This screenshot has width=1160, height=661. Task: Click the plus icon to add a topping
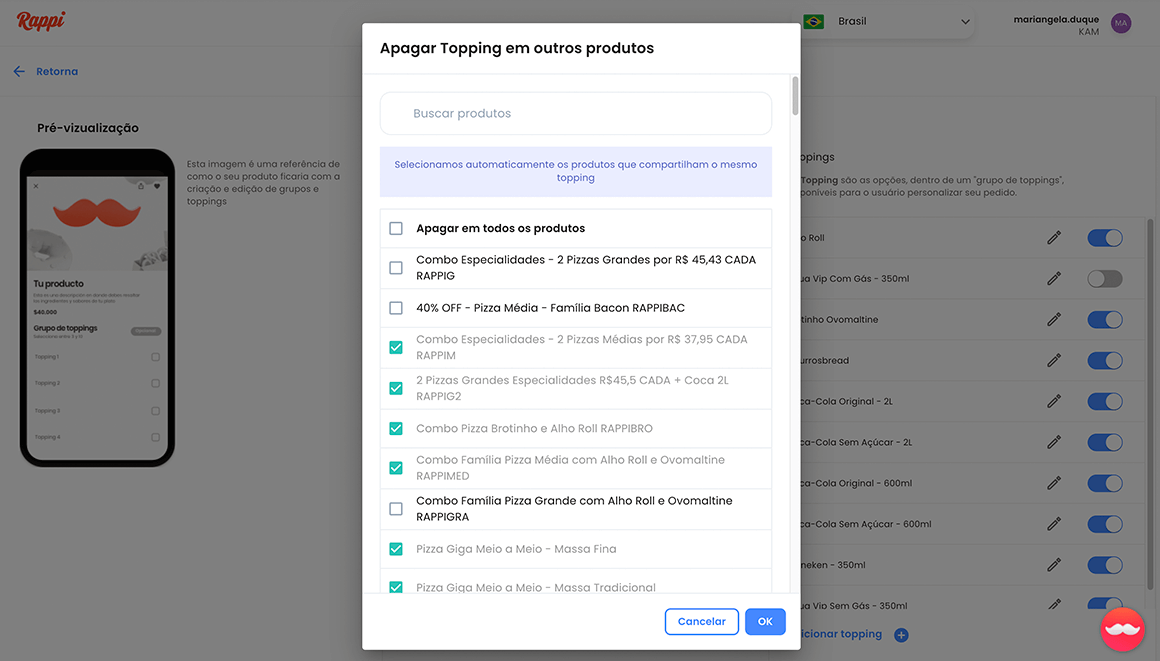pyautogui.click(x=901, y=635)
